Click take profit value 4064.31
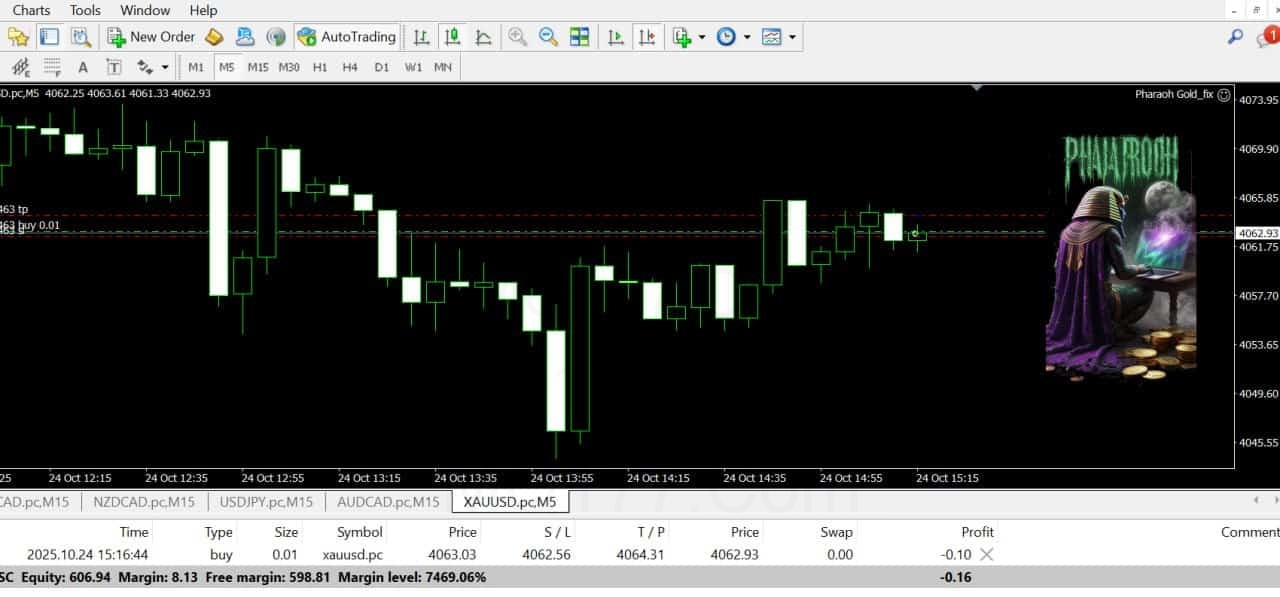Image resolution: width=1280 pixels, height=597 pixels. (x=640, y=555)
